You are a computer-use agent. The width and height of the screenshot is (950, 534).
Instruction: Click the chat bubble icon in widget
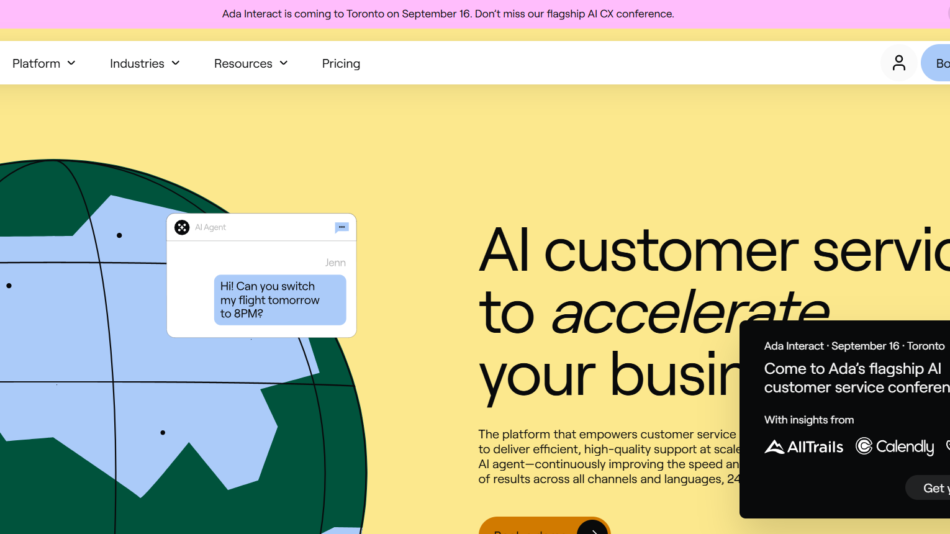click(x=341, y=227)
